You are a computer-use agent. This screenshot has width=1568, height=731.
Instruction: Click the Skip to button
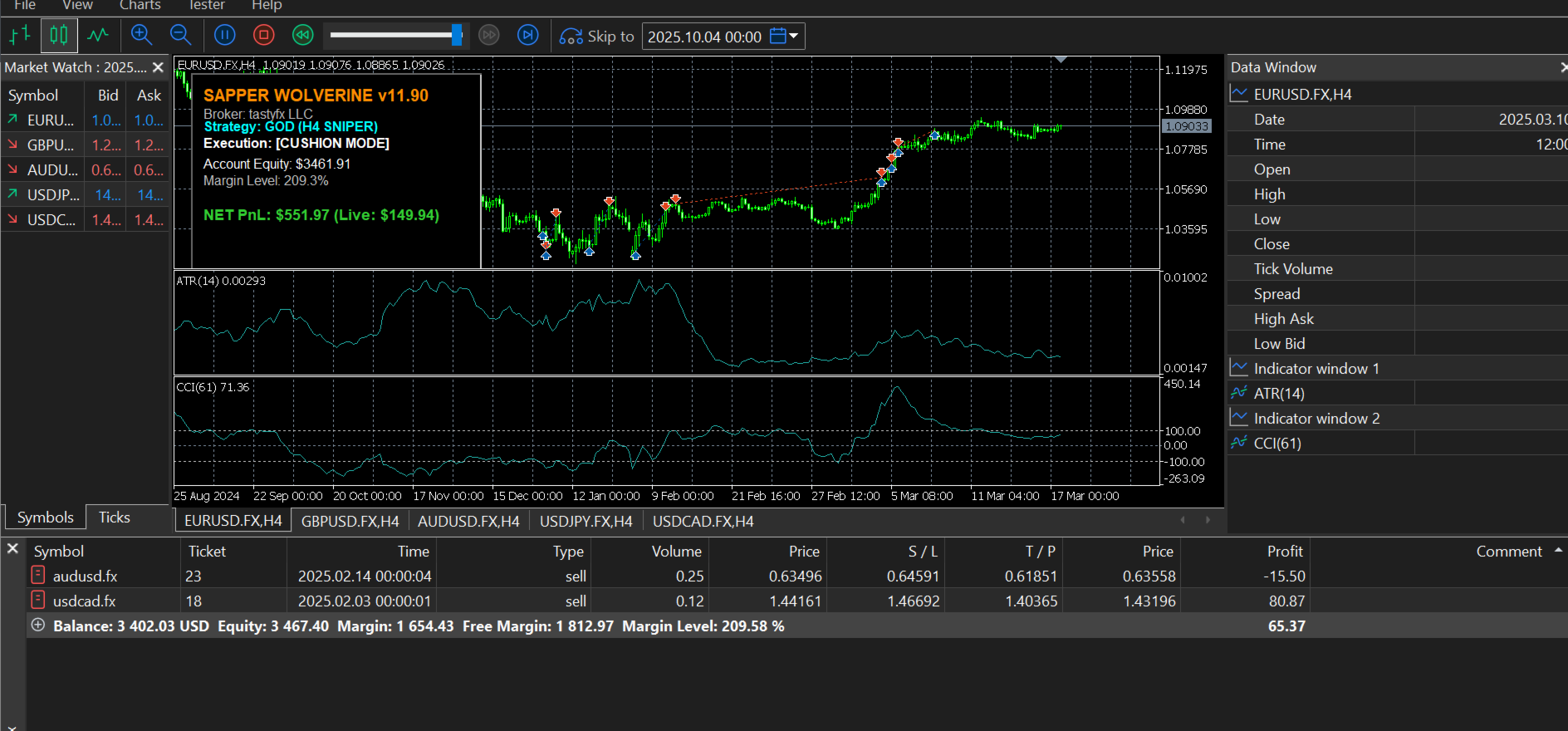[597, 37]
